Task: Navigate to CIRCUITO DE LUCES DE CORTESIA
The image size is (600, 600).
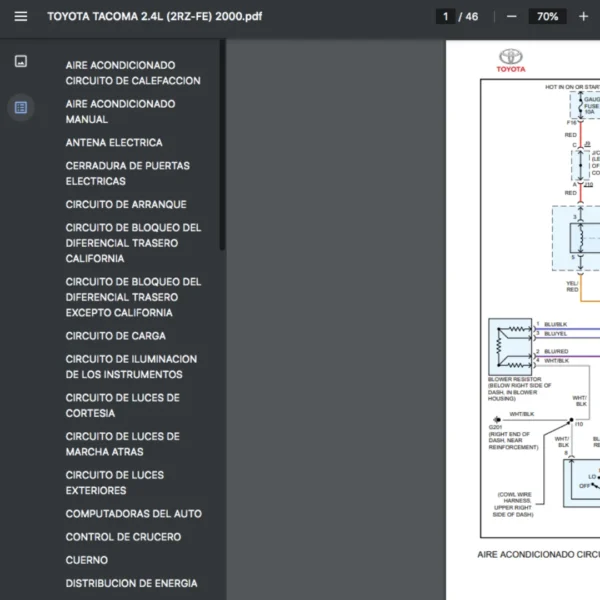Action: [122, 405]
